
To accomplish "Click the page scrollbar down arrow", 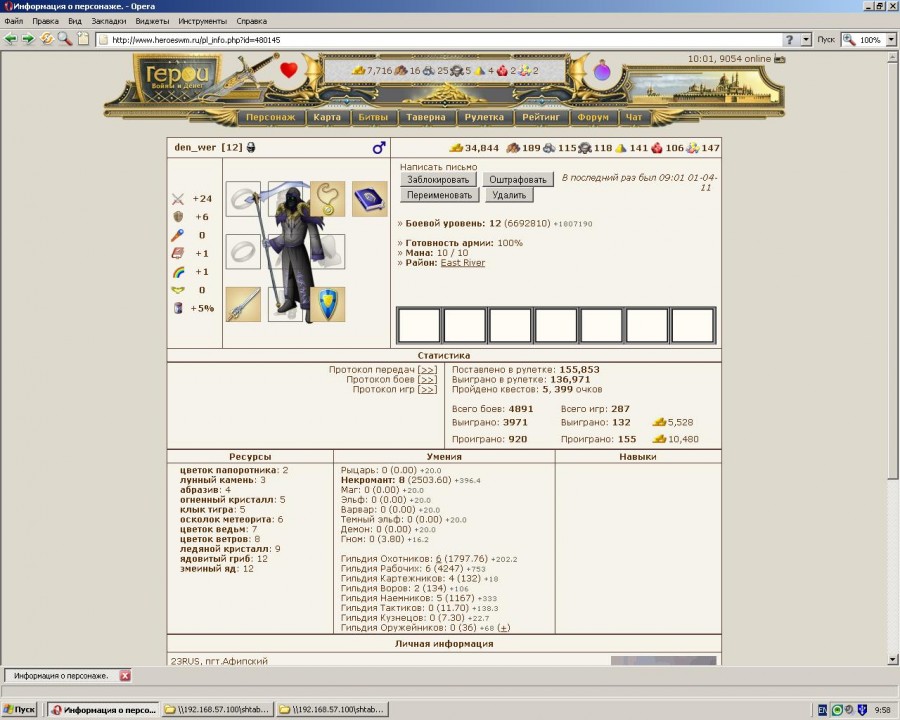I will tap(893, 660).
